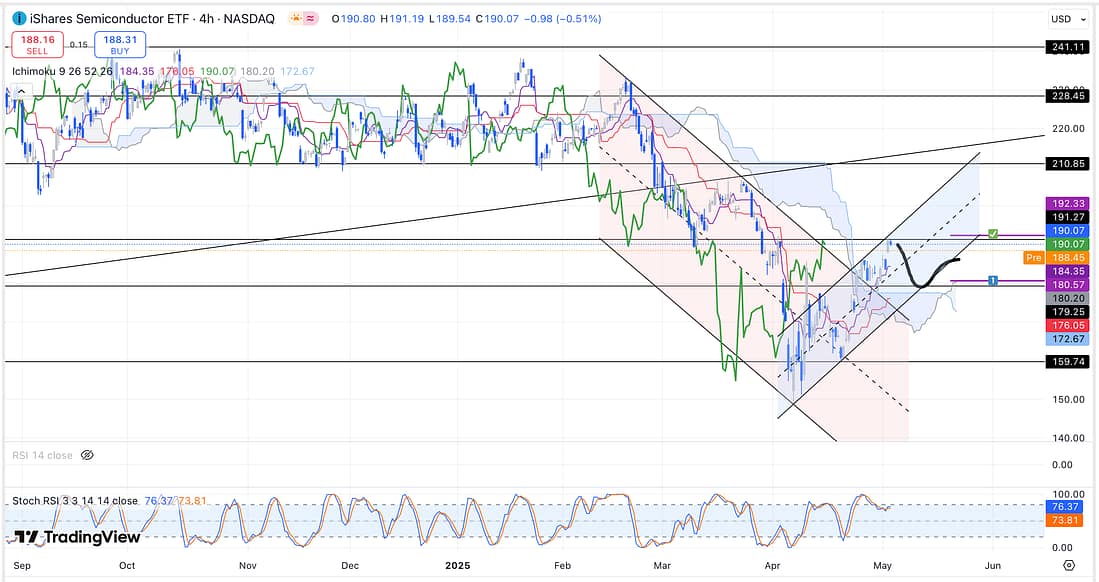Screen dimensions: 1099x582
Task: Click the iShares Semiconductor ETF symbol title
Action: pos(111,19)
